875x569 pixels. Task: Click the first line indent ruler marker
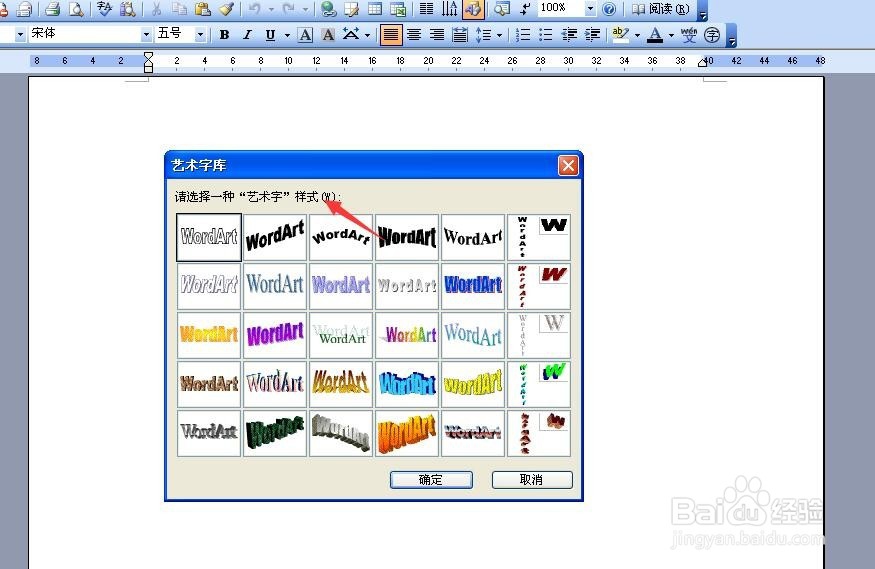click(x=148, y=56)
